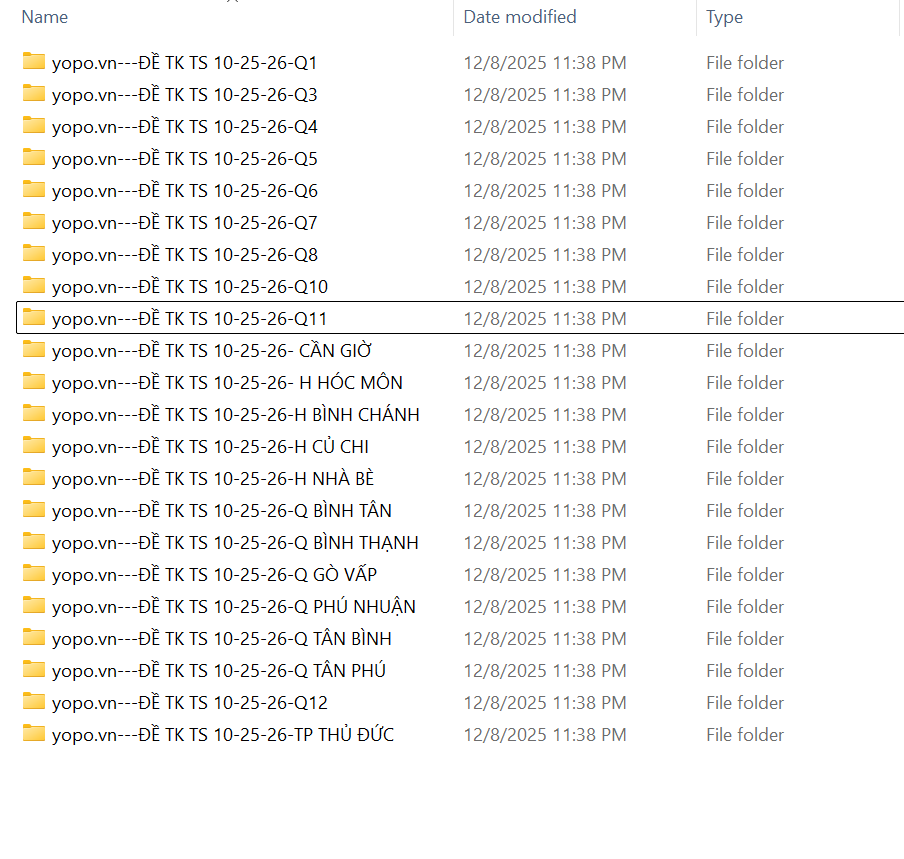This screenshot has width=904, height=859.
Task: Click the Q BÌNH THẠNH folder name
Action: (235, 543)
